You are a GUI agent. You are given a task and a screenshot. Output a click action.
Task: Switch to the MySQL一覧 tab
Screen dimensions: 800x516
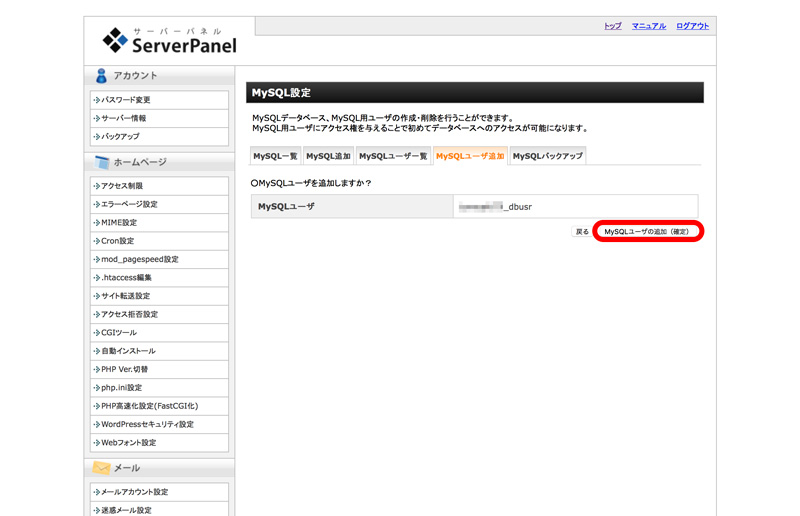click(x=276, y=156)
